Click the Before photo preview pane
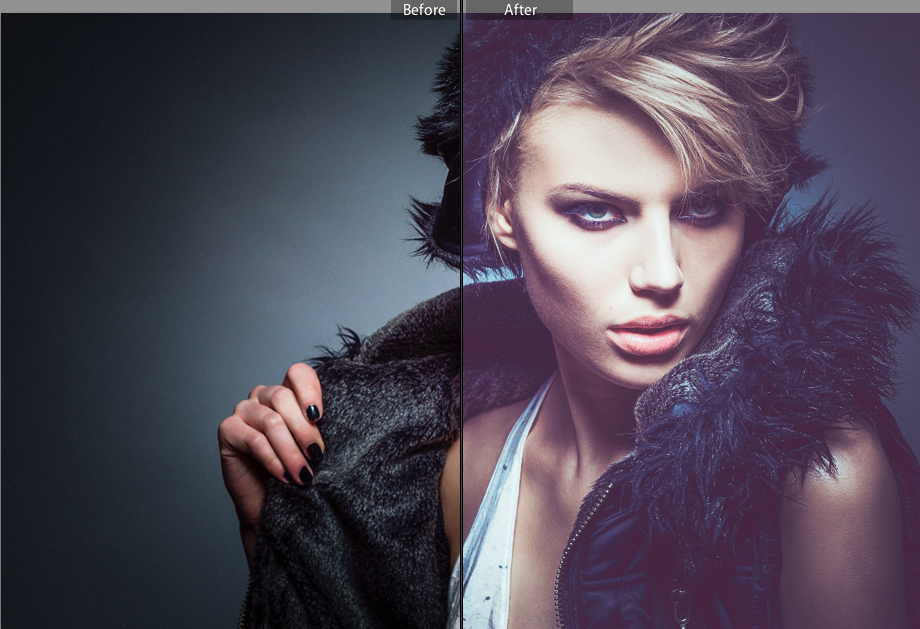Viewport: 920px width, 629px height. coord(231,321)
